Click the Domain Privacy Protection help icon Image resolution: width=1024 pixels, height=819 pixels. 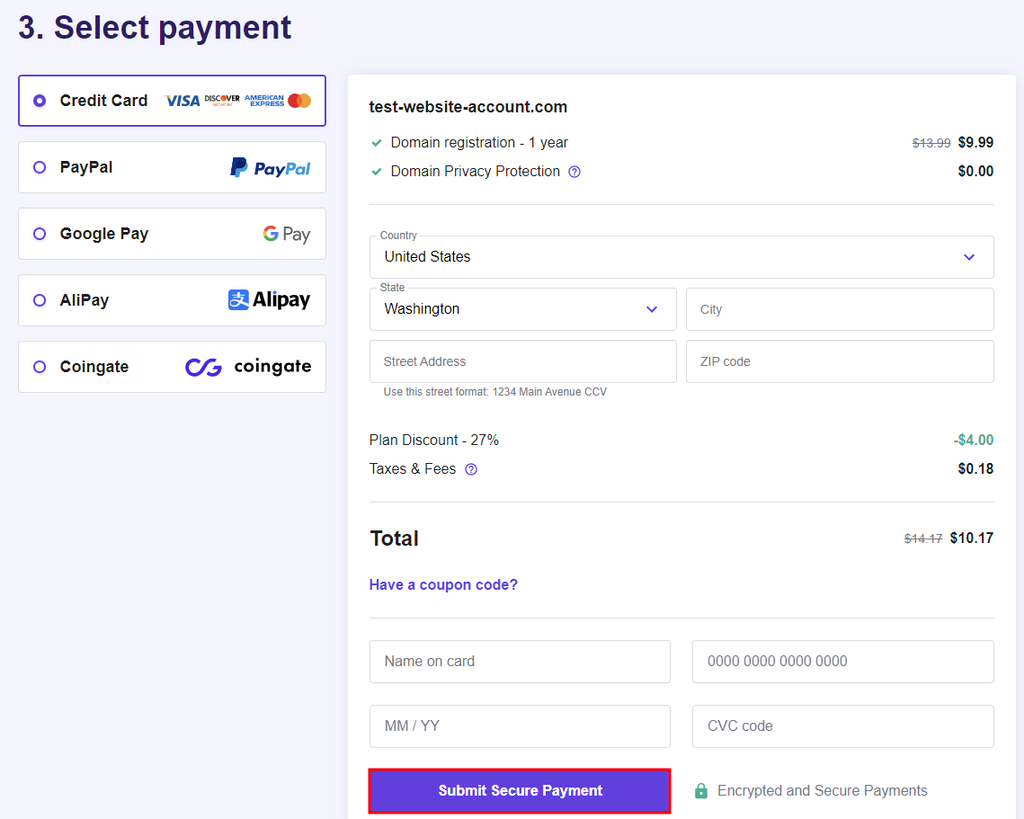574,172
